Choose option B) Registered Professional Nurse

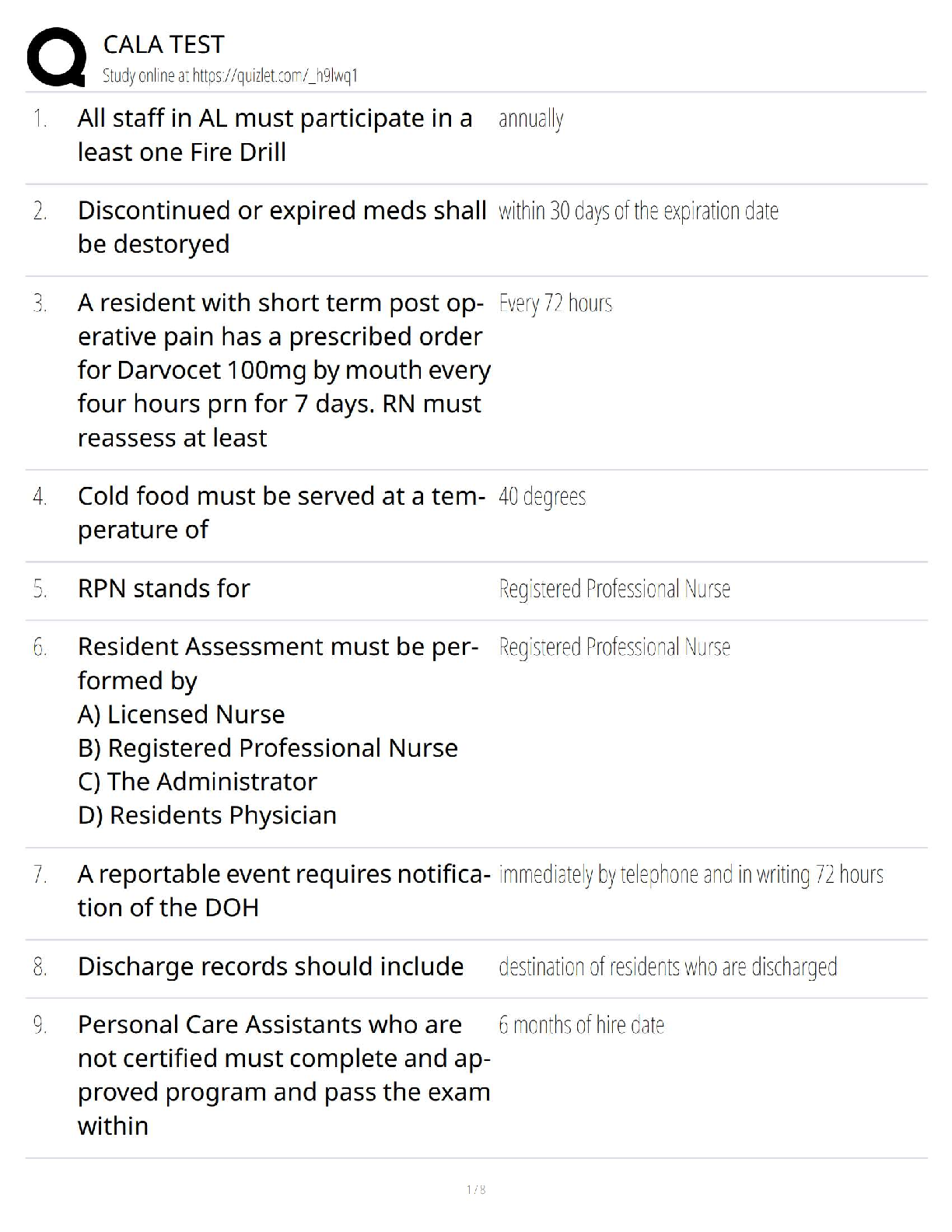[x=268, y=747]
